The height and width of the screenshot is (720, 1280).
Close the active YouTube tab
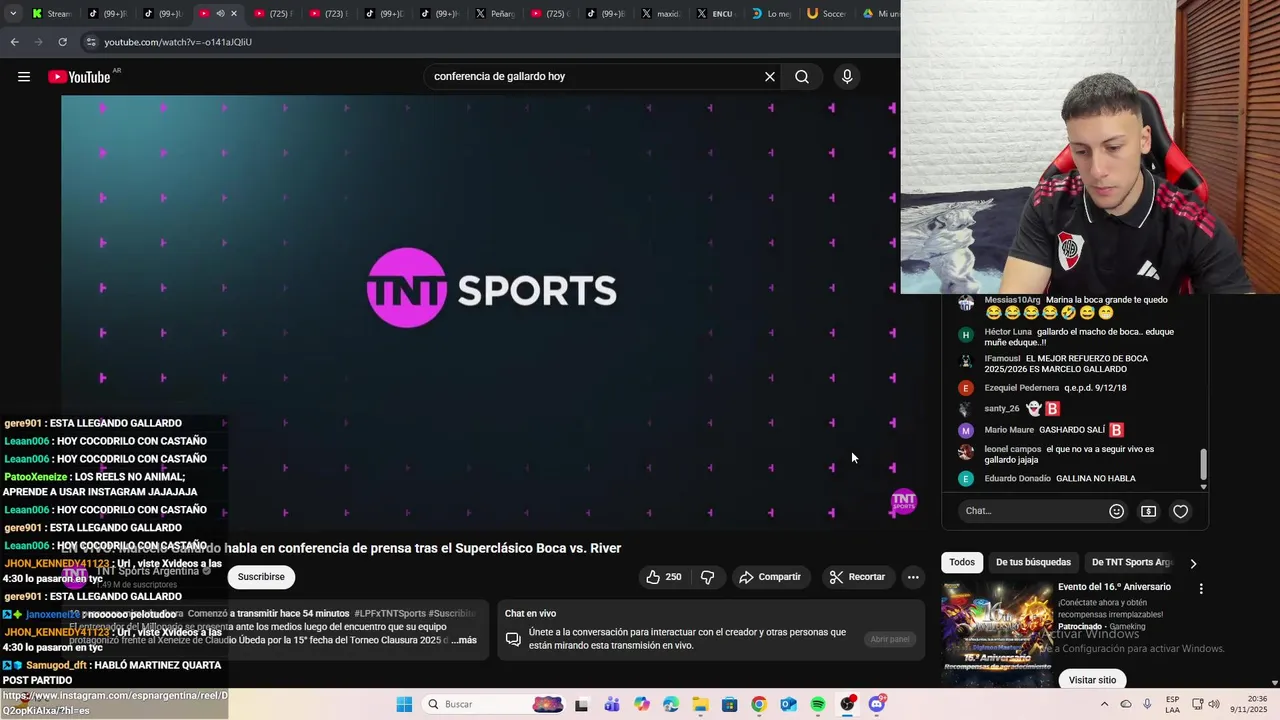(x=234, y=13)
